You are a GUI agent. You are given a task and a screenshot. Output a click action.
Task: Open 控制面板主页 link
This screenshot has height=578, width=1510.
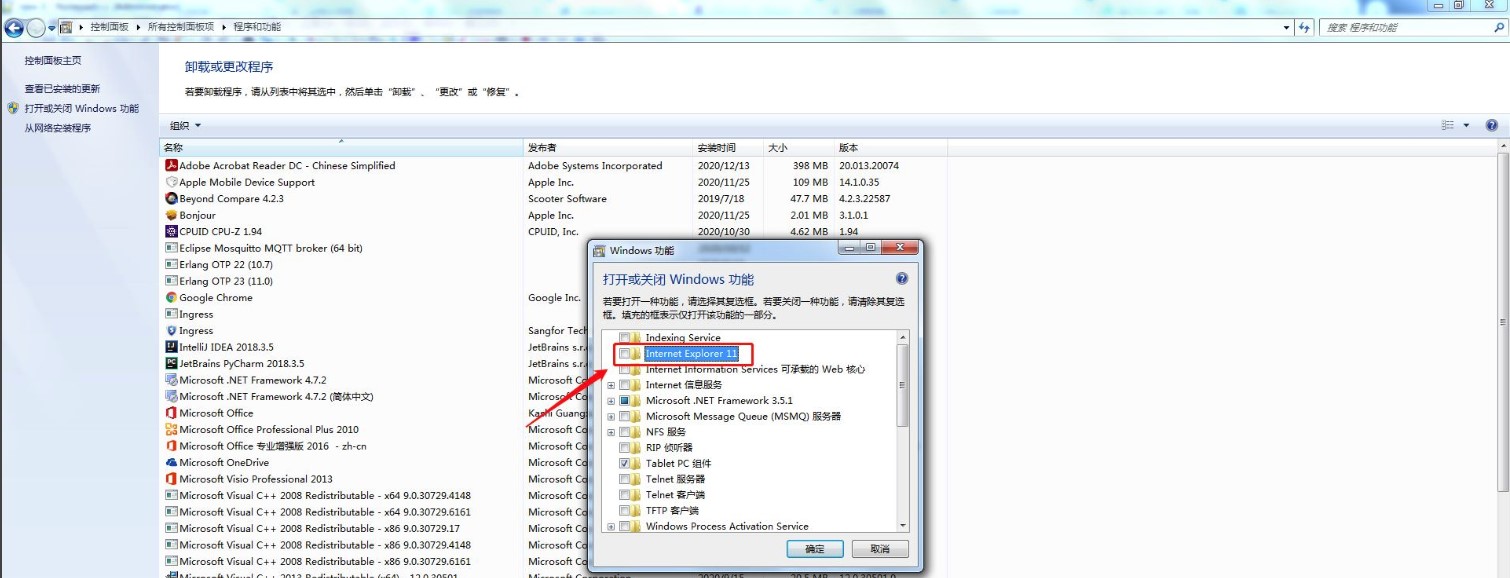pyautogui.click(x=53, y=61)
